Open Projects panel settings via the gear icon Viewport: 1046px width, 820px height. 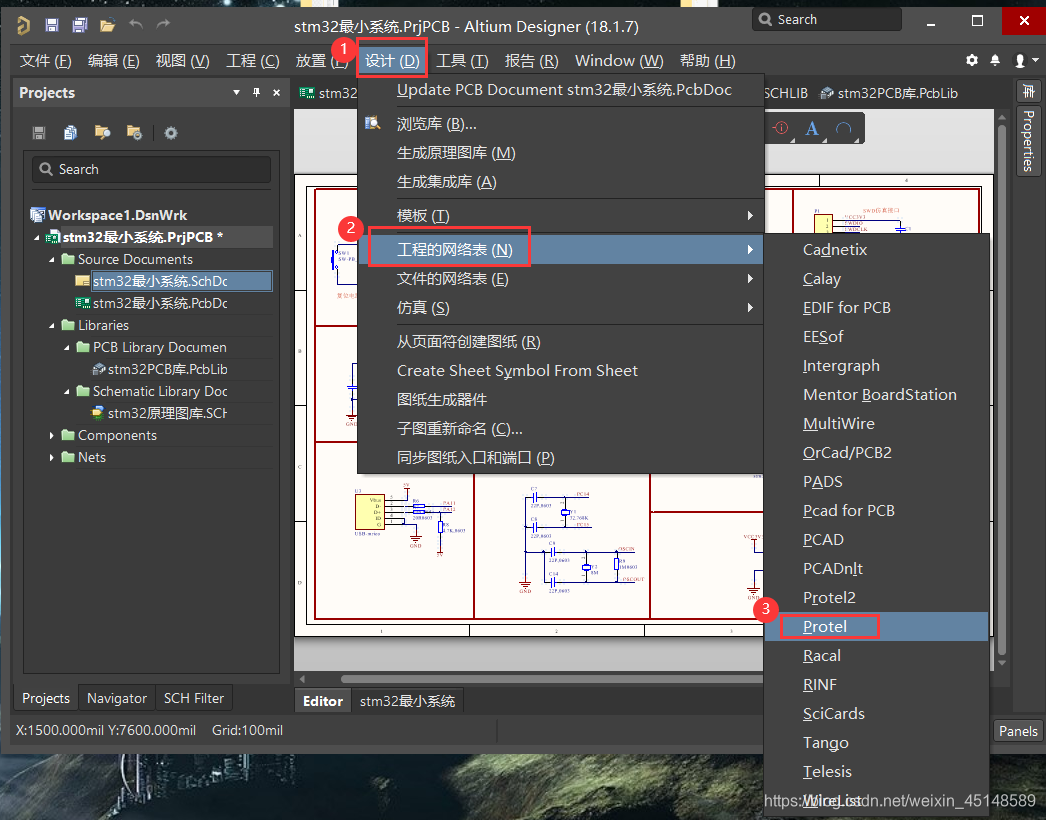click(171, 133)
